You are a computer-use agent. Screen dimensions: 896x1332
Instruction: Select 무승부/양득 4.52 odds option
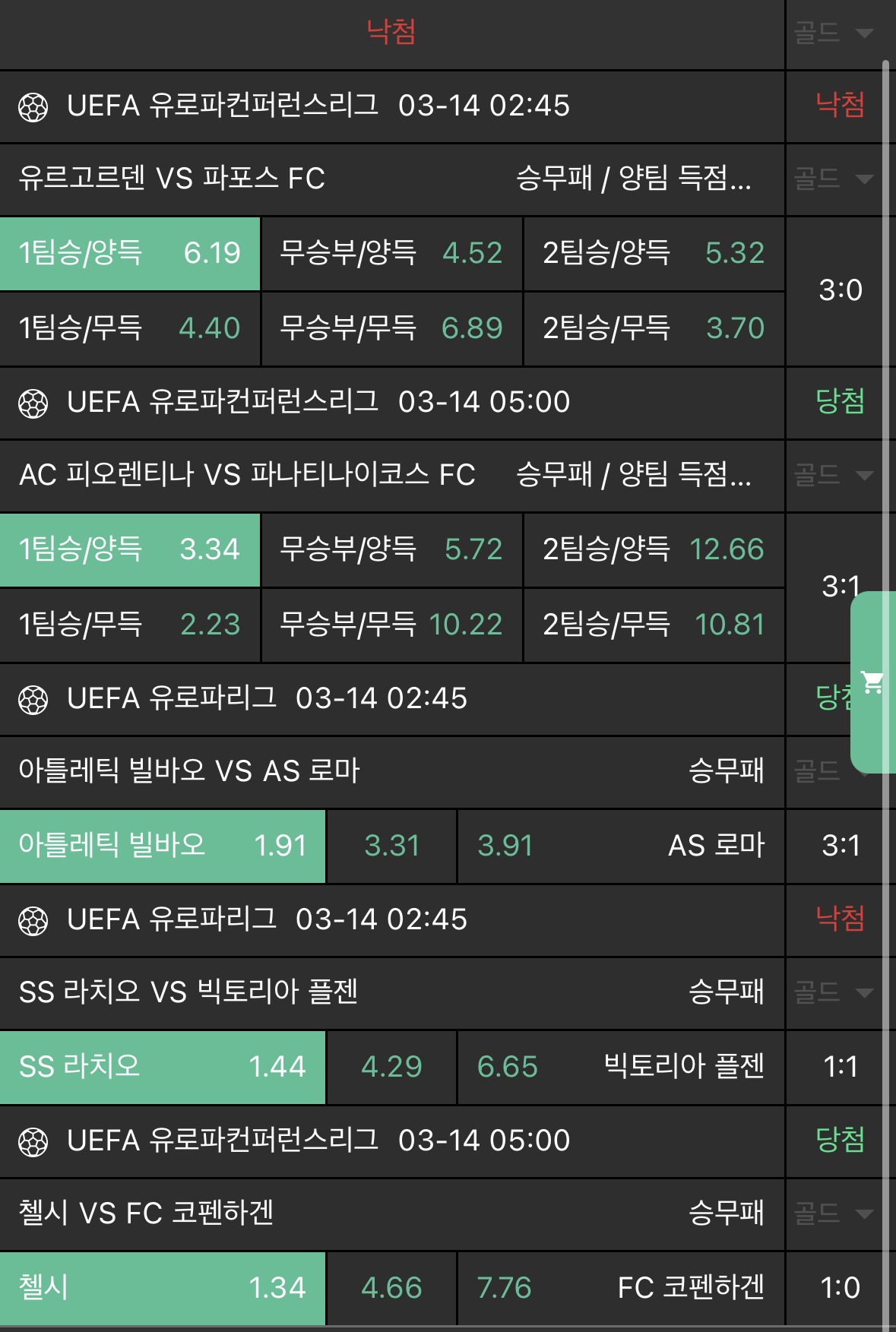(391, 253)
